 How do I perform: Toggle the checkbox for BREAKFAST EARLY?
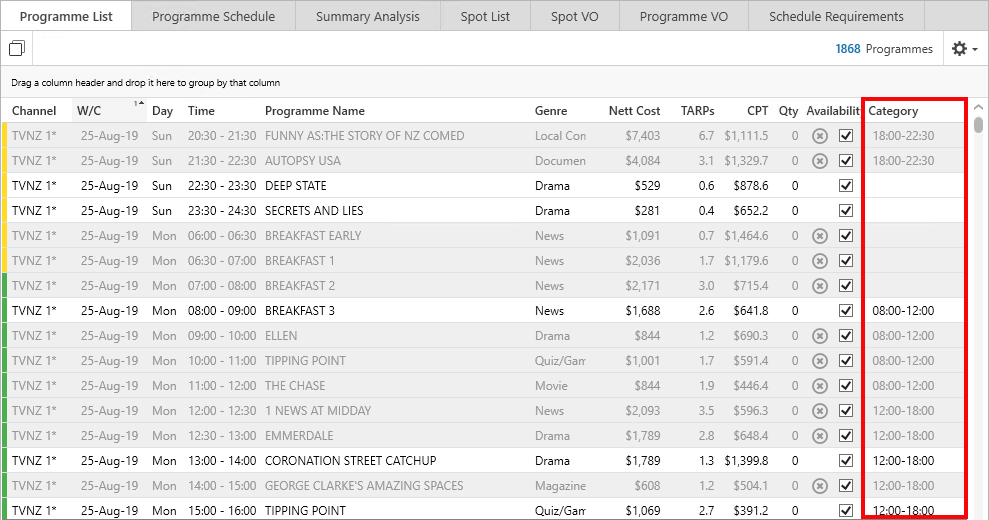click(846, 236)
